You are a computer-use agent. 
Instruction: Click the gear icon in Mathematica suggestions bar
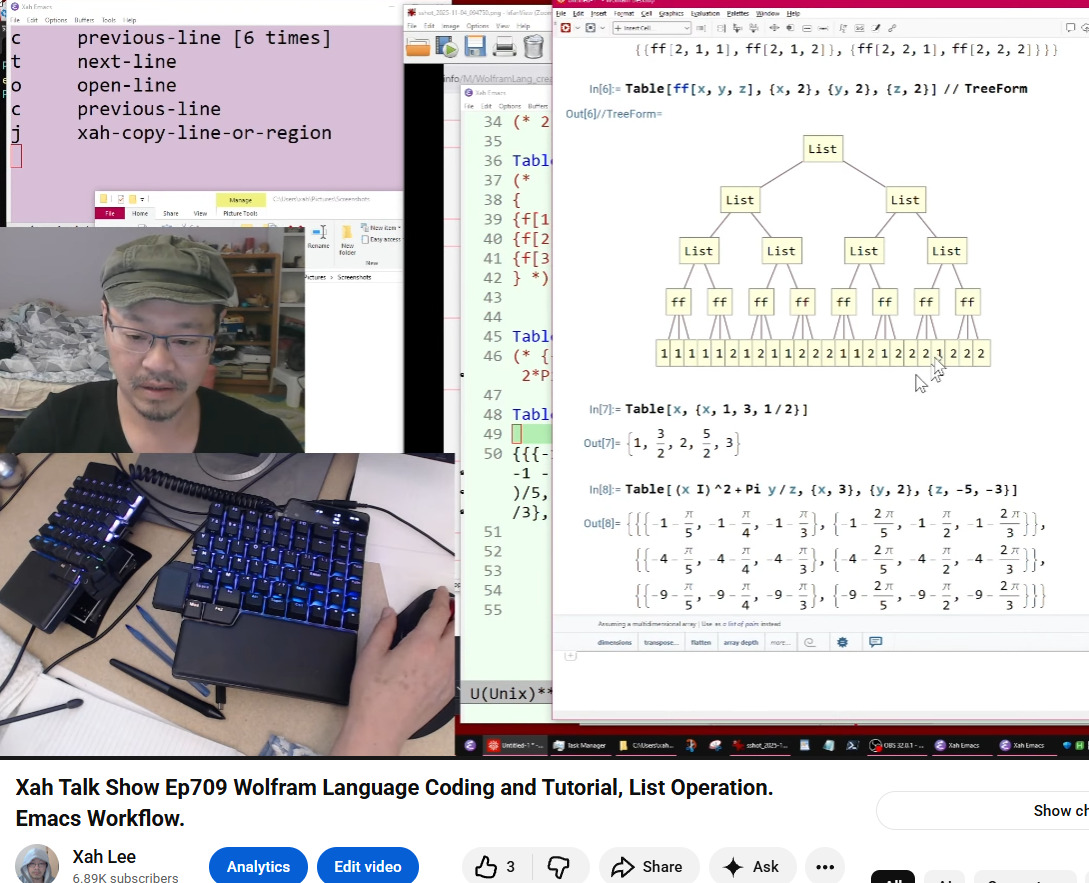[x=842, y=642]
